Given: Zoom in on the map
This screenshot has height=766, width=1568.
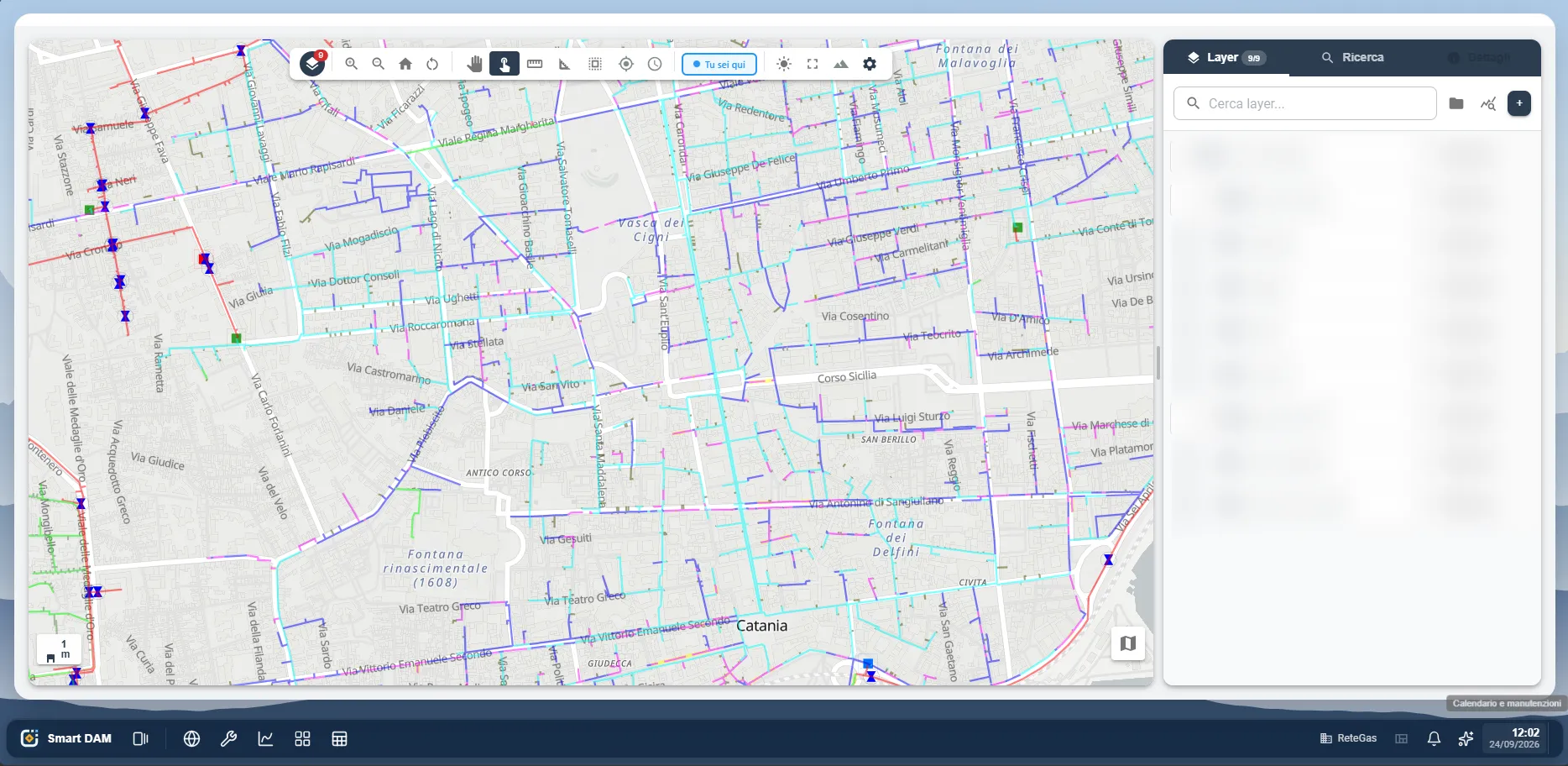Looking at the screenshot, I should click(x=352, y=64).
